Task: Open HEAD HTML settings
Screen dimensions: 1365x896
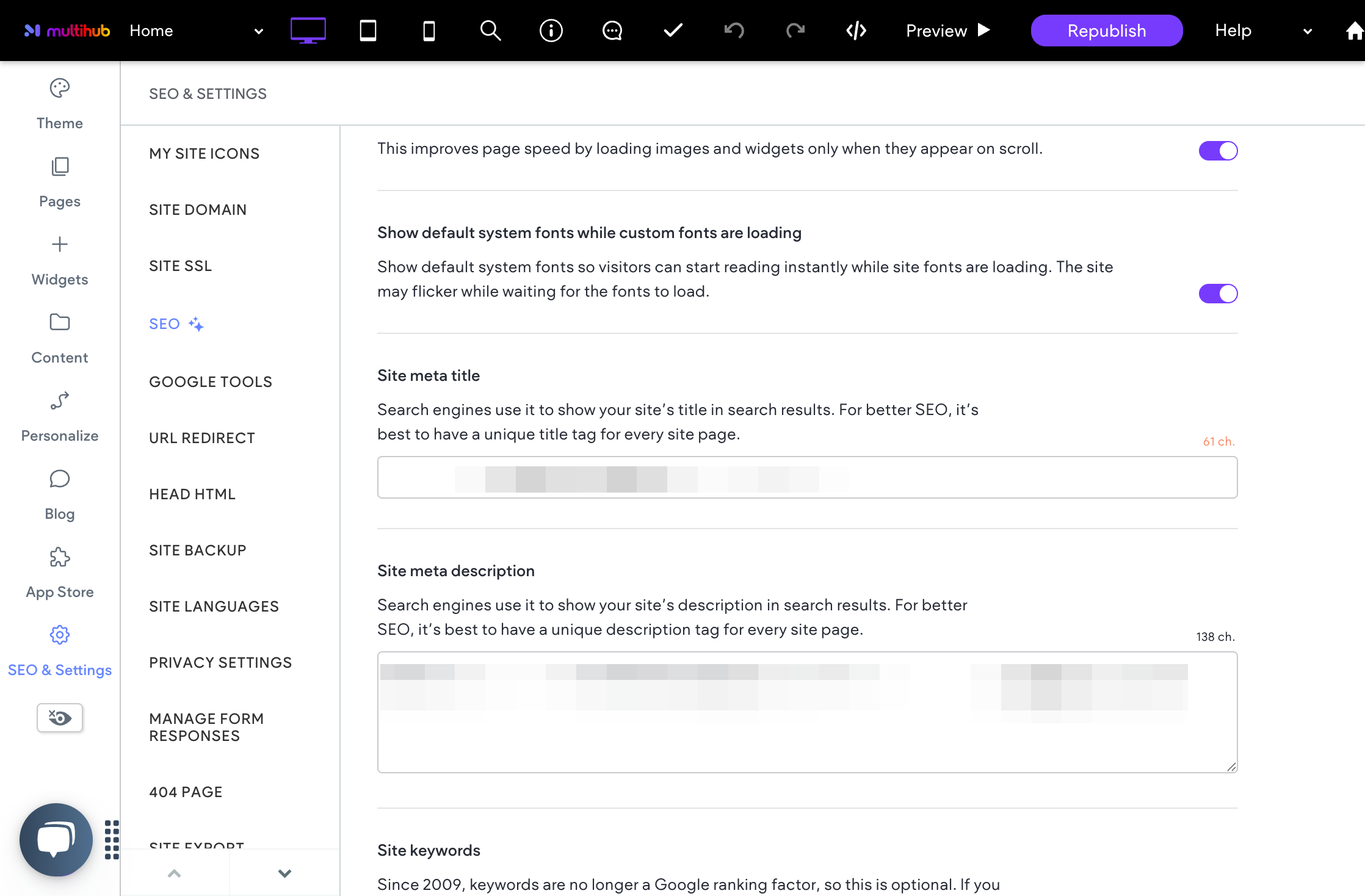Action: coord(192,494)
